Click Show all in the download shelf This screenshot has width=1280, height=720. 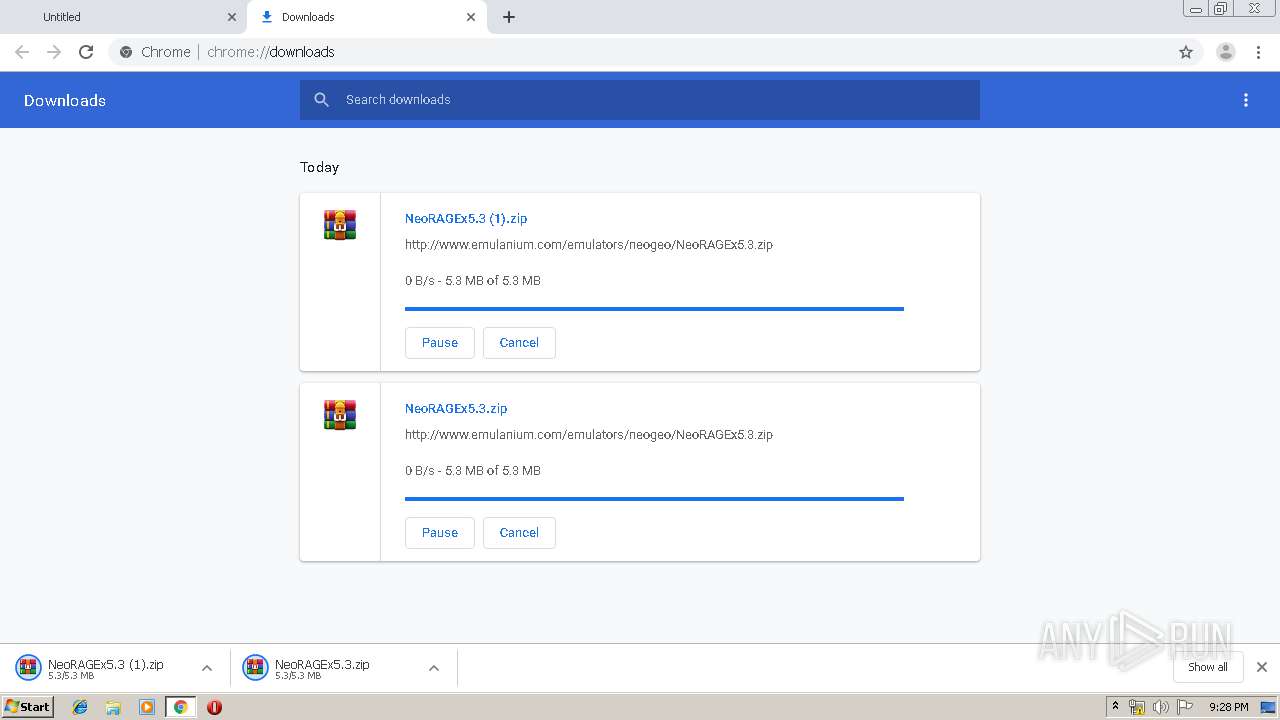[1208, 667]
